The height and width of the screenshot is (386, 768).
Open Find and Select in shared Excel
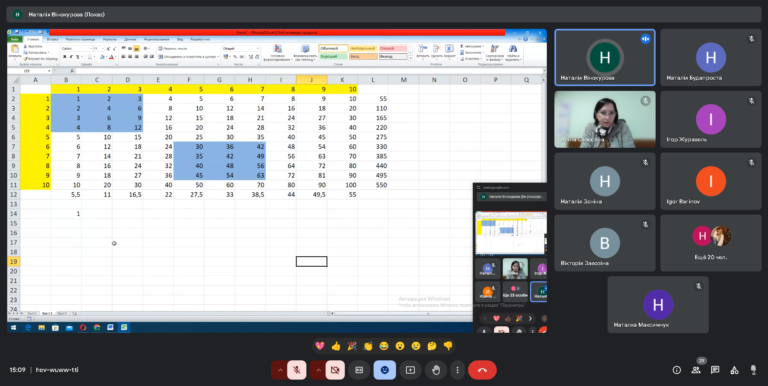coord(513,53)
